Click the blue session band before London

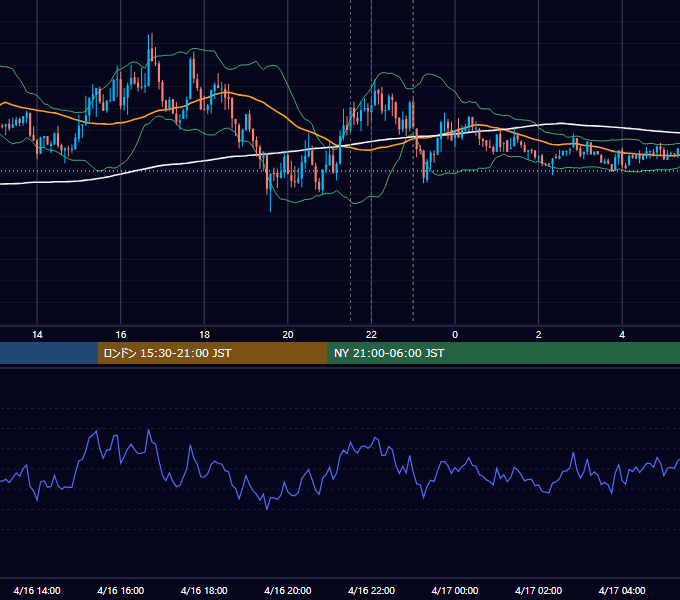point(49,353)
